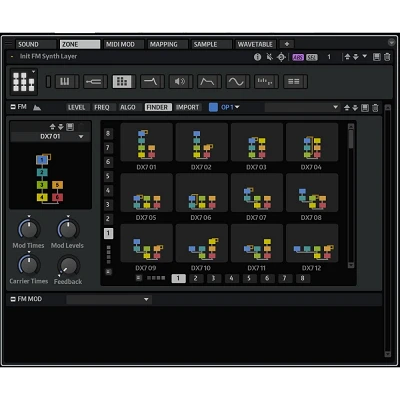This screenshot has width=400, height=400.
Task: Click the Feedback knob
Action: click(x=68, y=266)
